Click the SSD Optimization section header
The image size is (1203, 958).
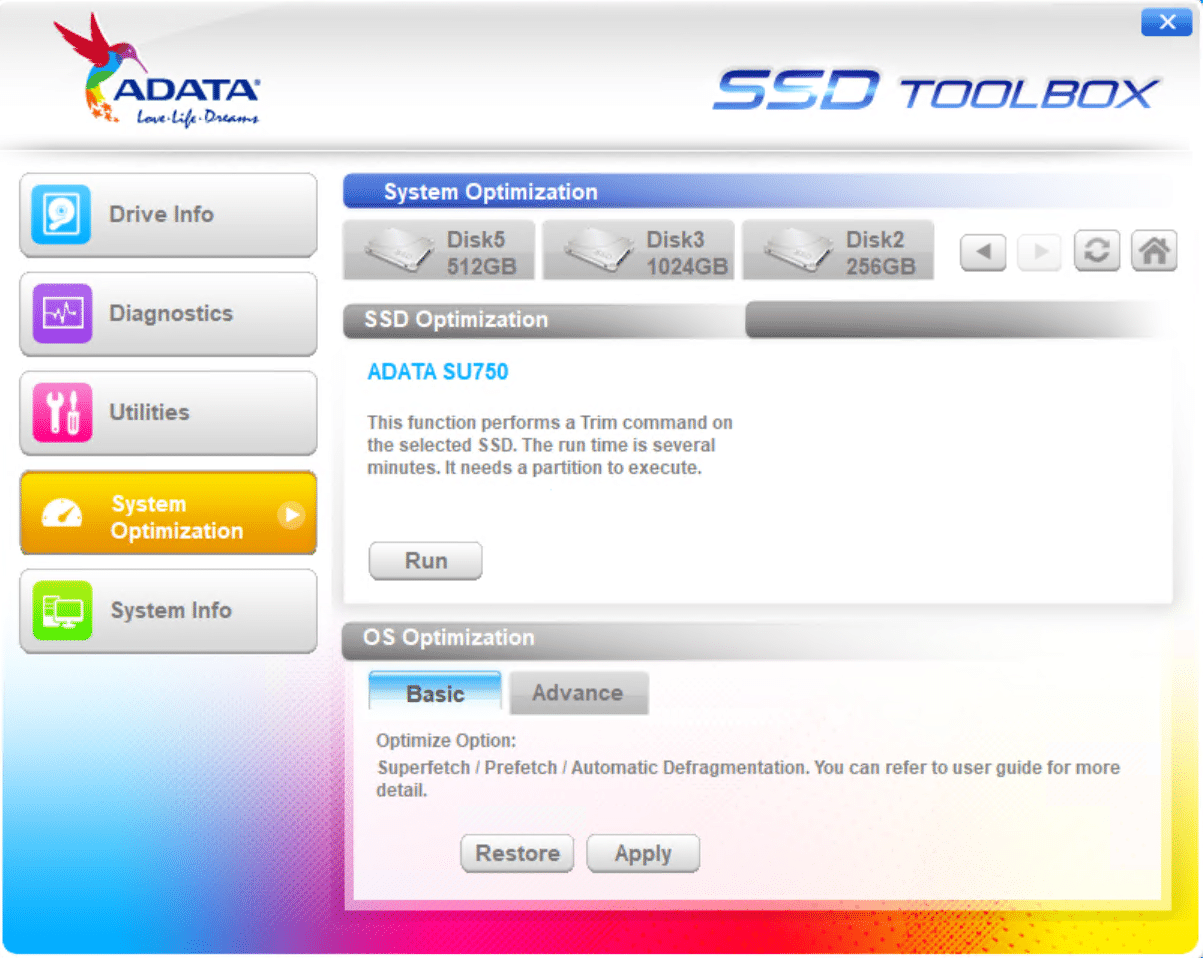[x=456, y=320]
